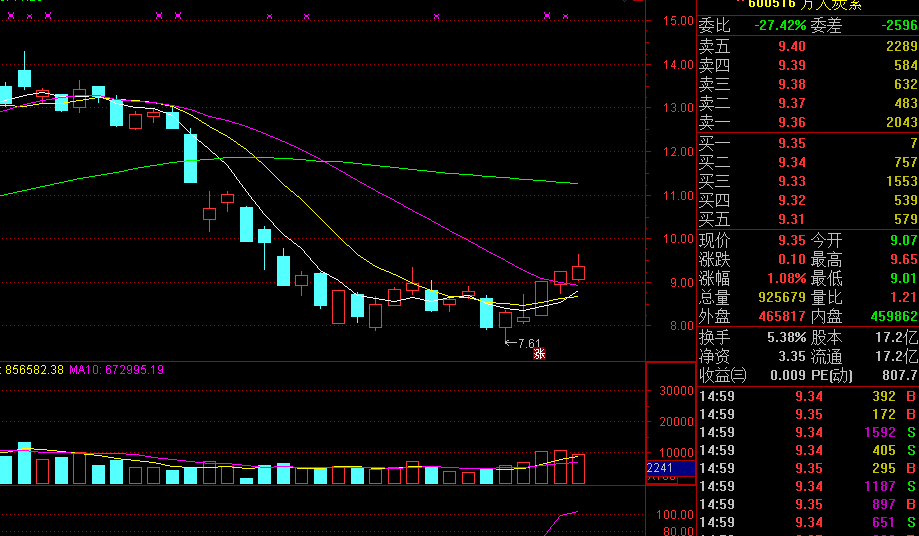Select the 14:59 trade of 405 S
Viewport: 919px width, 536px height.
click(x=808, y=450)
